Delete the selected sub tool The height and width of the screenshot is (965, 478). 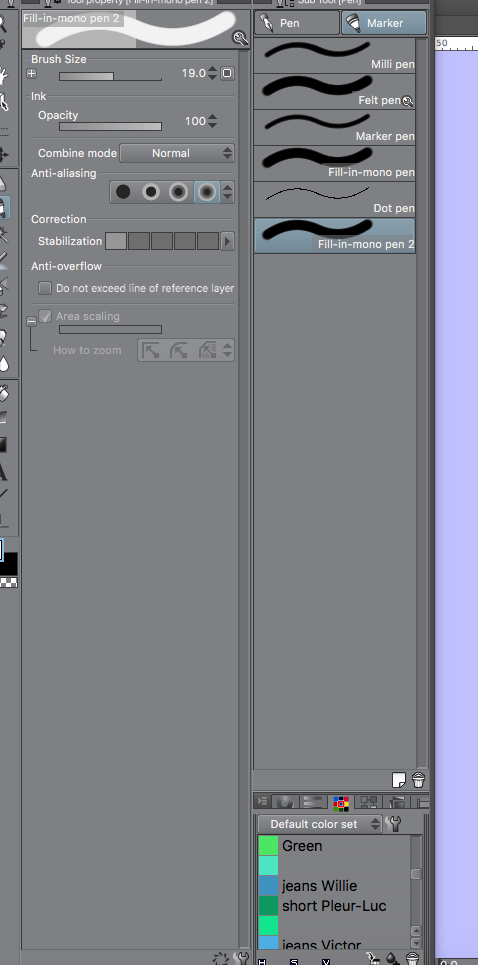point(418,780)
